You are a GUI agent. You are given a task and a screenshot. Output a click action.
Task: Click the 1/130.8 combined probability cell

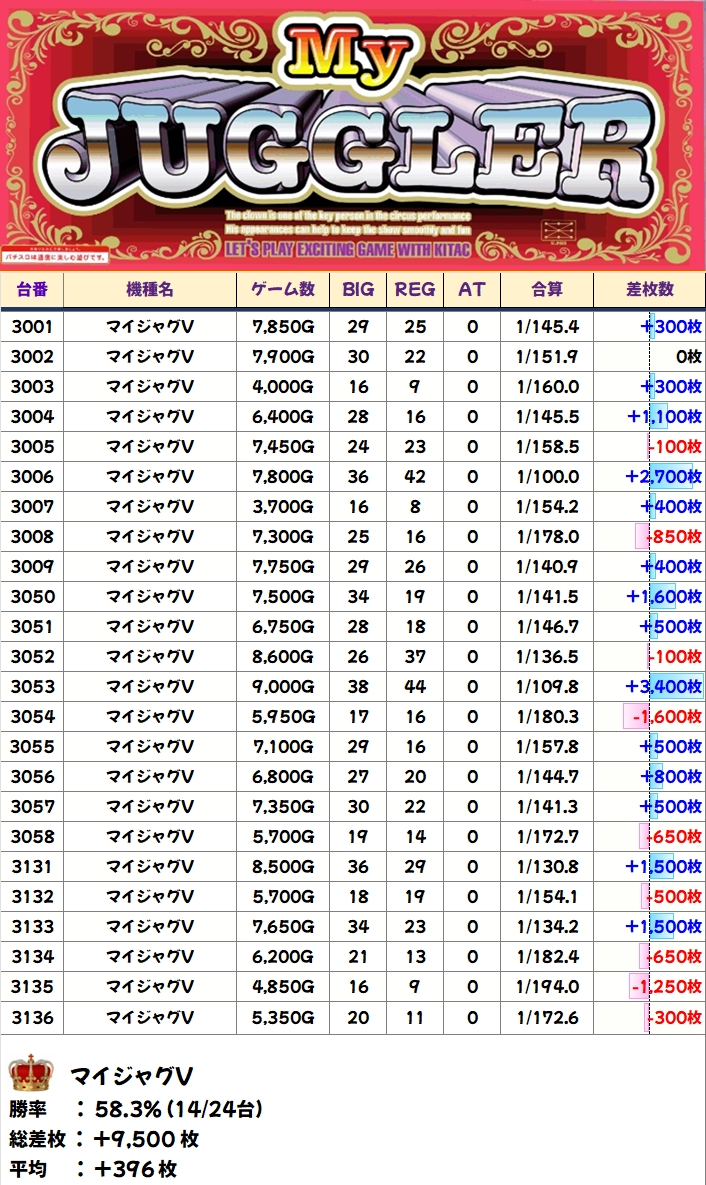click(x=547, y=867)
